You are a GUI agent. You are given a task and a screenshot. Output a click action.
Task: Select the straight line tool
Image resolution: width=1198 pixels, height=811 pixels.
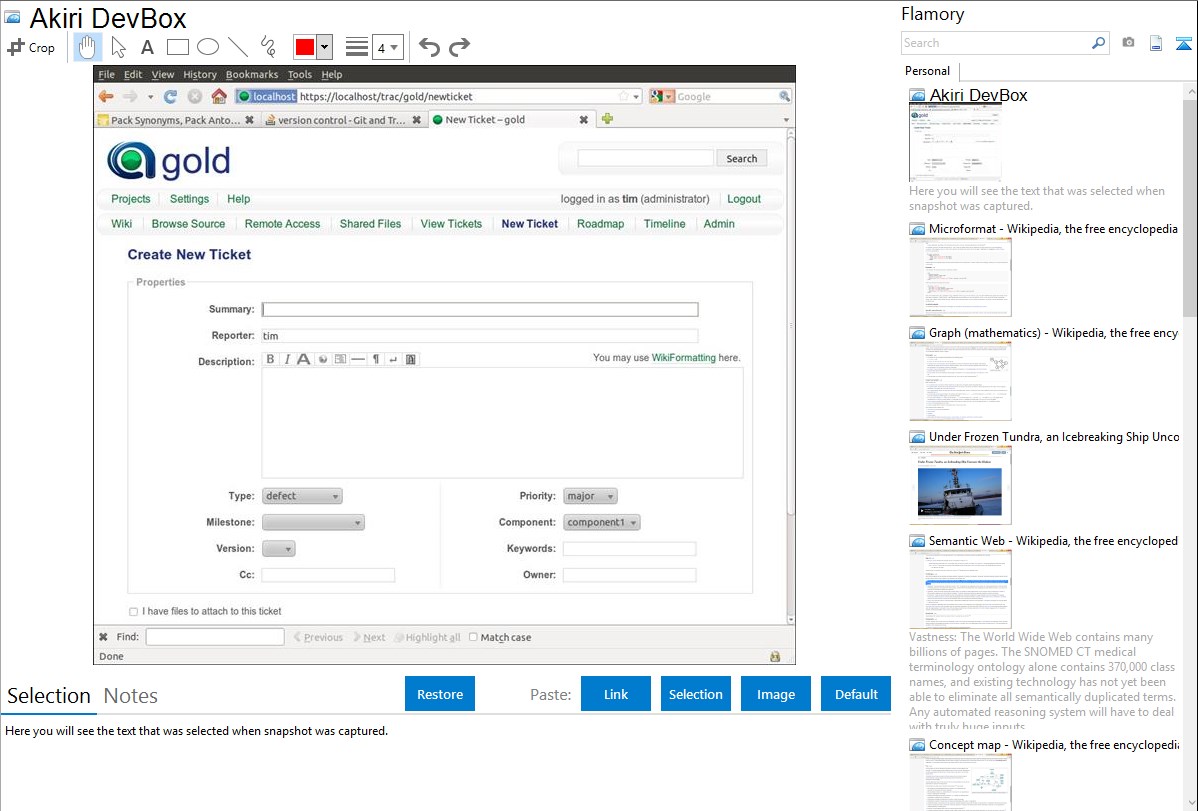pyautogui.click(x=238, y=47)
